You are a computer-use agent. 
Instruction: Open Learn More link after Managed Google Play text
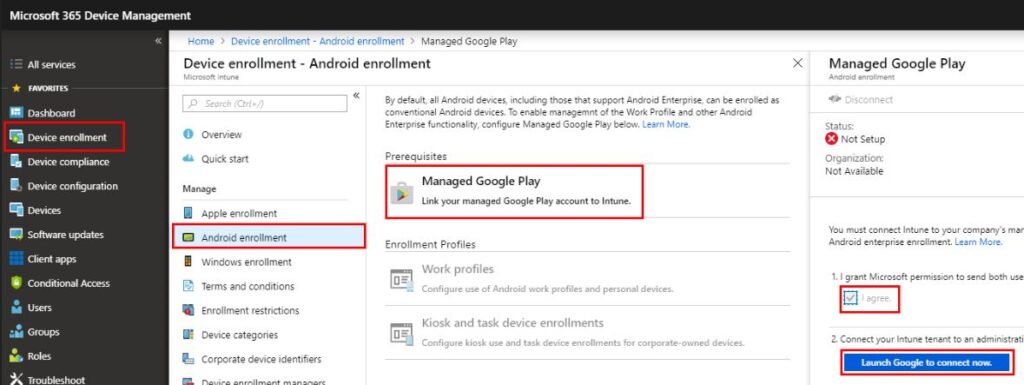[x=665, y=124]
